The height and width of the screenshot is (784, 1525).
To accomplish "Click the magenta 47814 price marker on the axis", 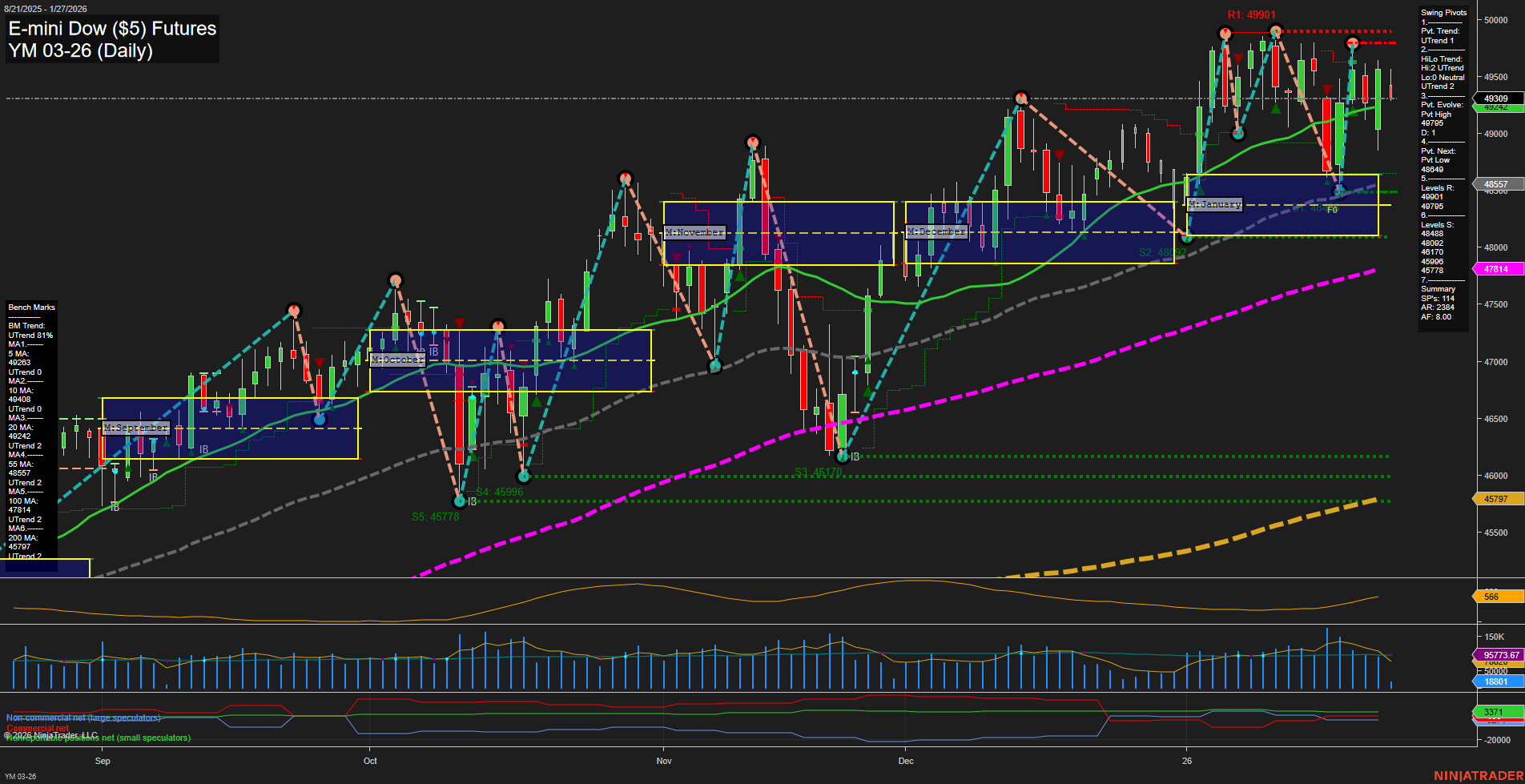I will (x=1496, y=269).
